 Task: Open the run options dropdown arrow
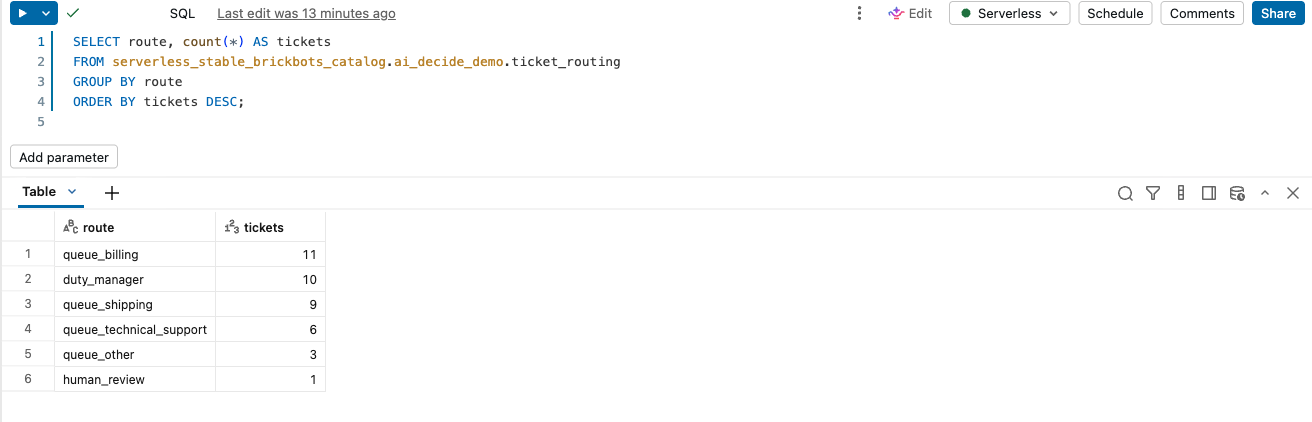pyautogui.click(x=47, y=13)
